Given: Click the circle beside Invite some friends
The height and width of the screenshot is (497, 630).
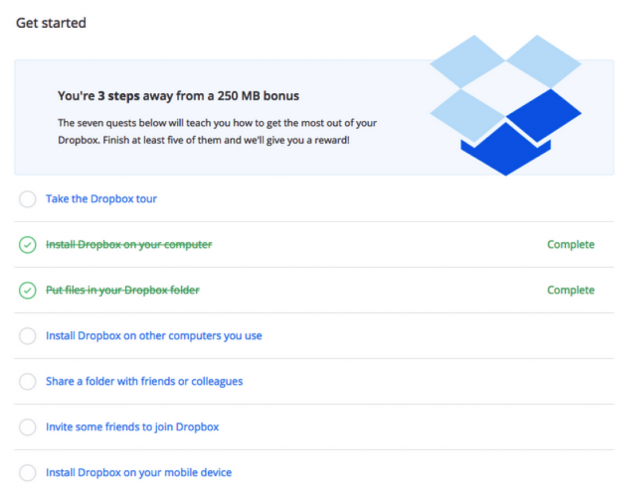Looking at the screenshot, I should pyautogui.click(x=28, y=427).
